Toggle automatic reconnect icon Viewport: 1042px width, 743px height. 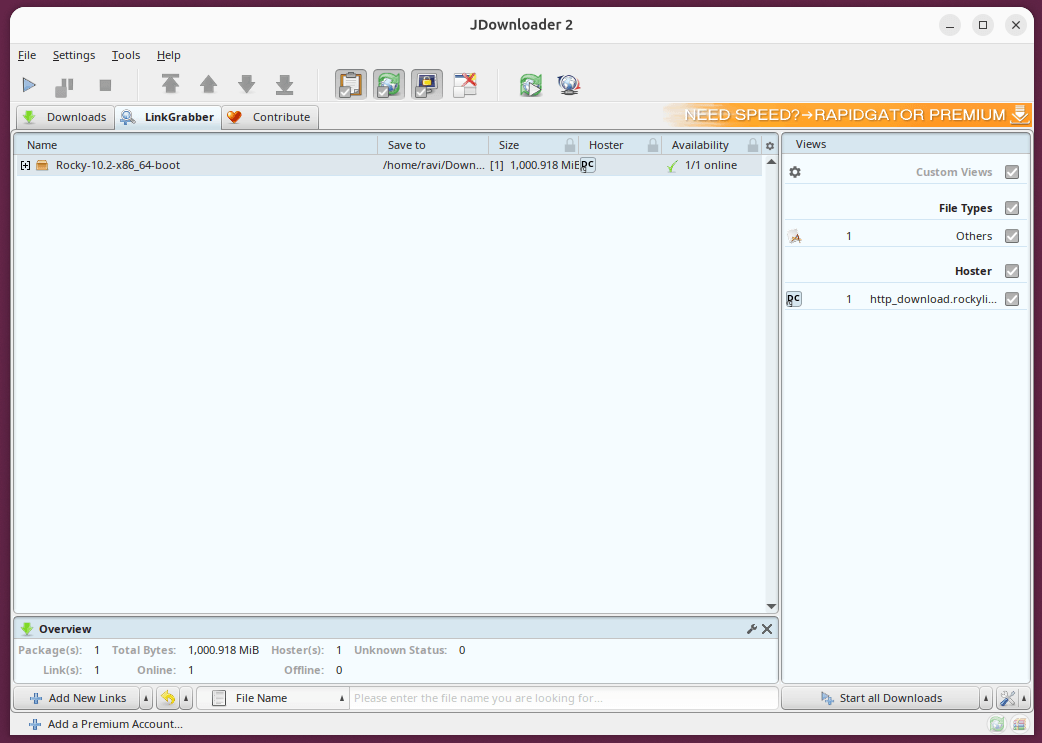(x=389, y=84)
